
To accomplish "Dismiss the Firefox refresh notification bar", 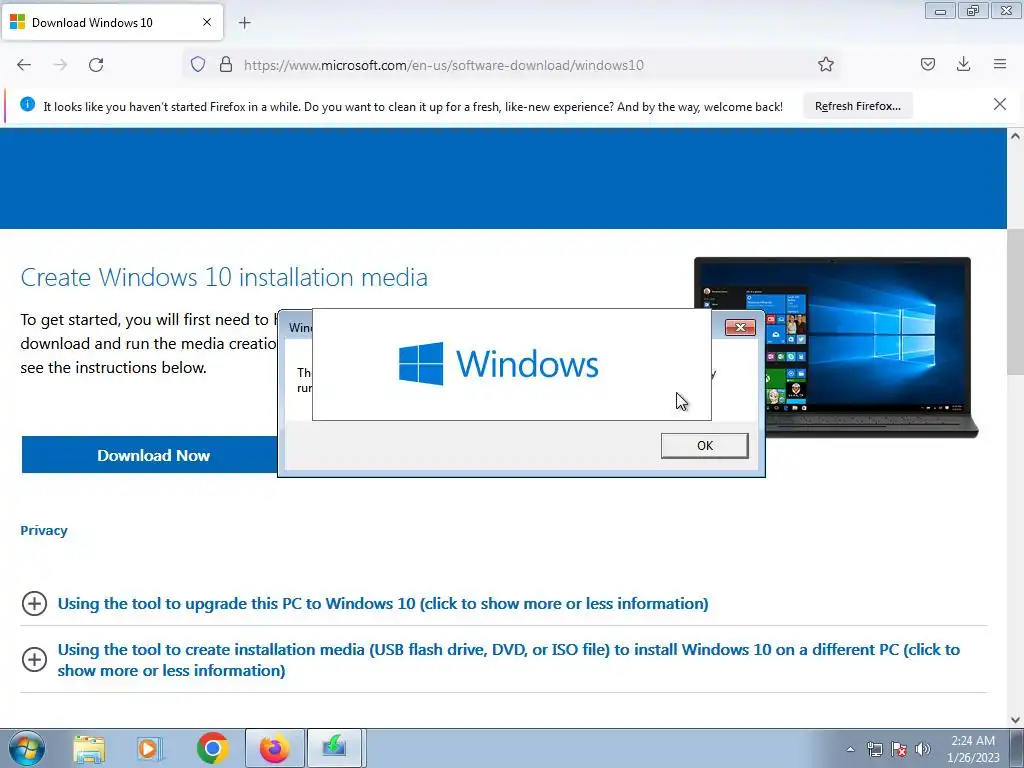I will (x=1000, y=104).
